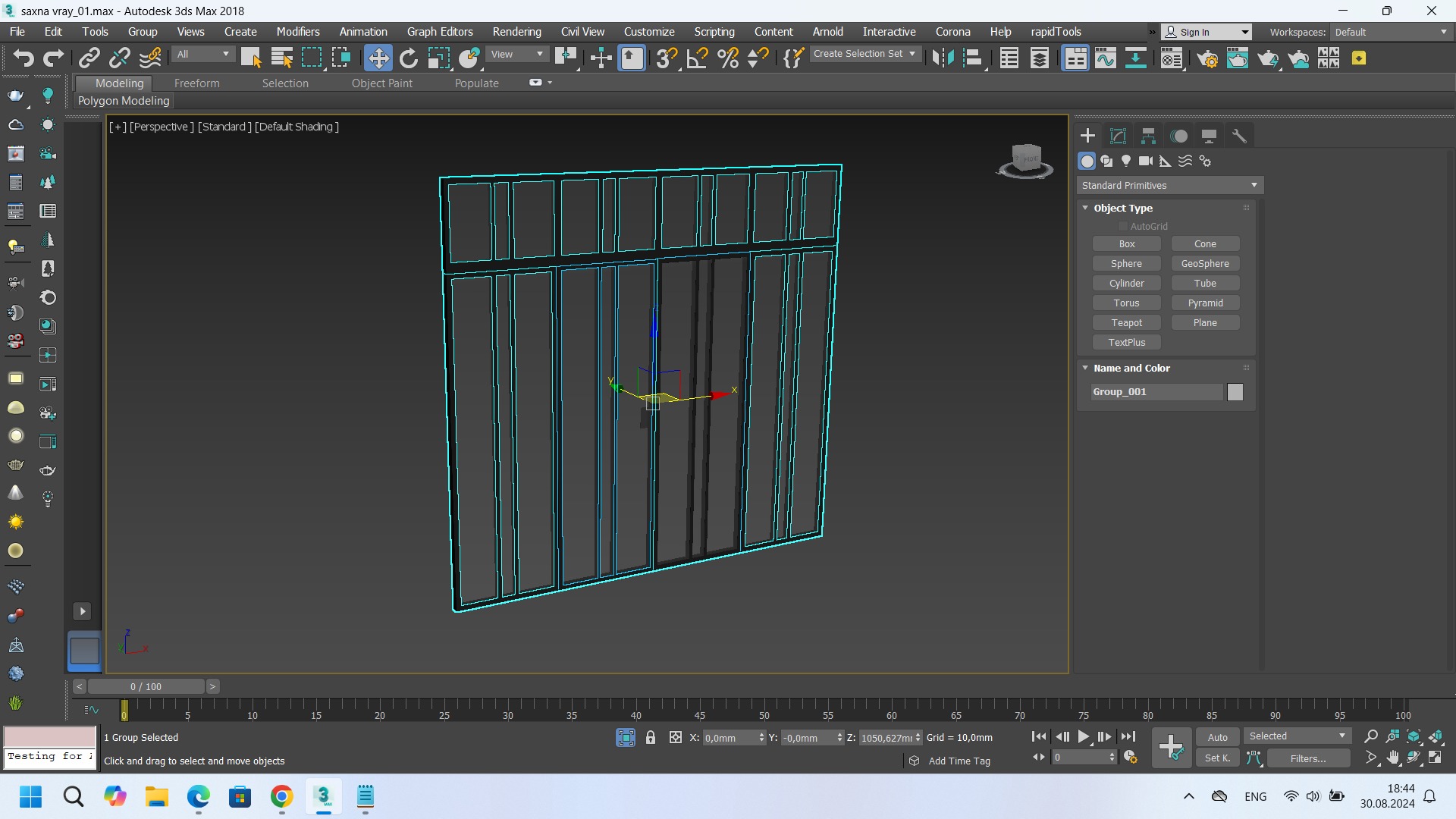The width and height of the screenshot is (1456, 819).
Task: Open the Motion command panel tab
Action: [x=1179, y=136]
